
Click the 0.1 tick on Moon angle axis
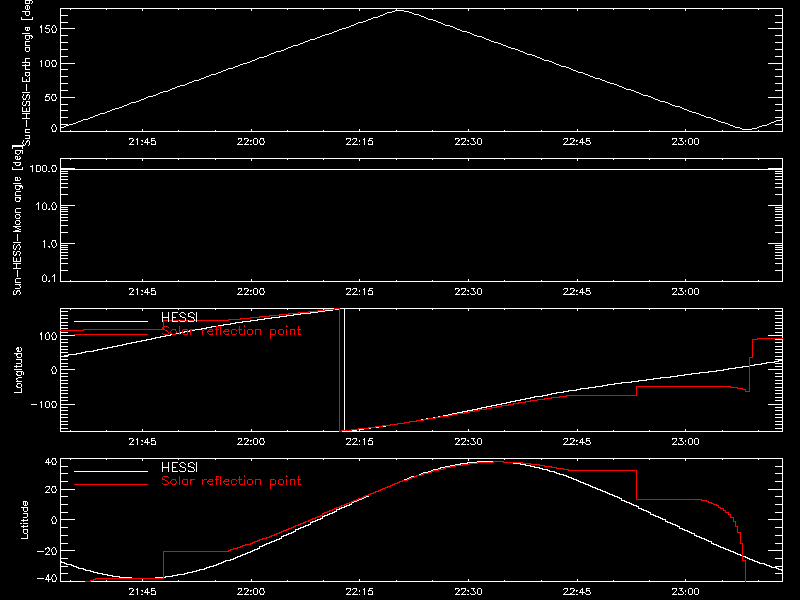(50, 279)
